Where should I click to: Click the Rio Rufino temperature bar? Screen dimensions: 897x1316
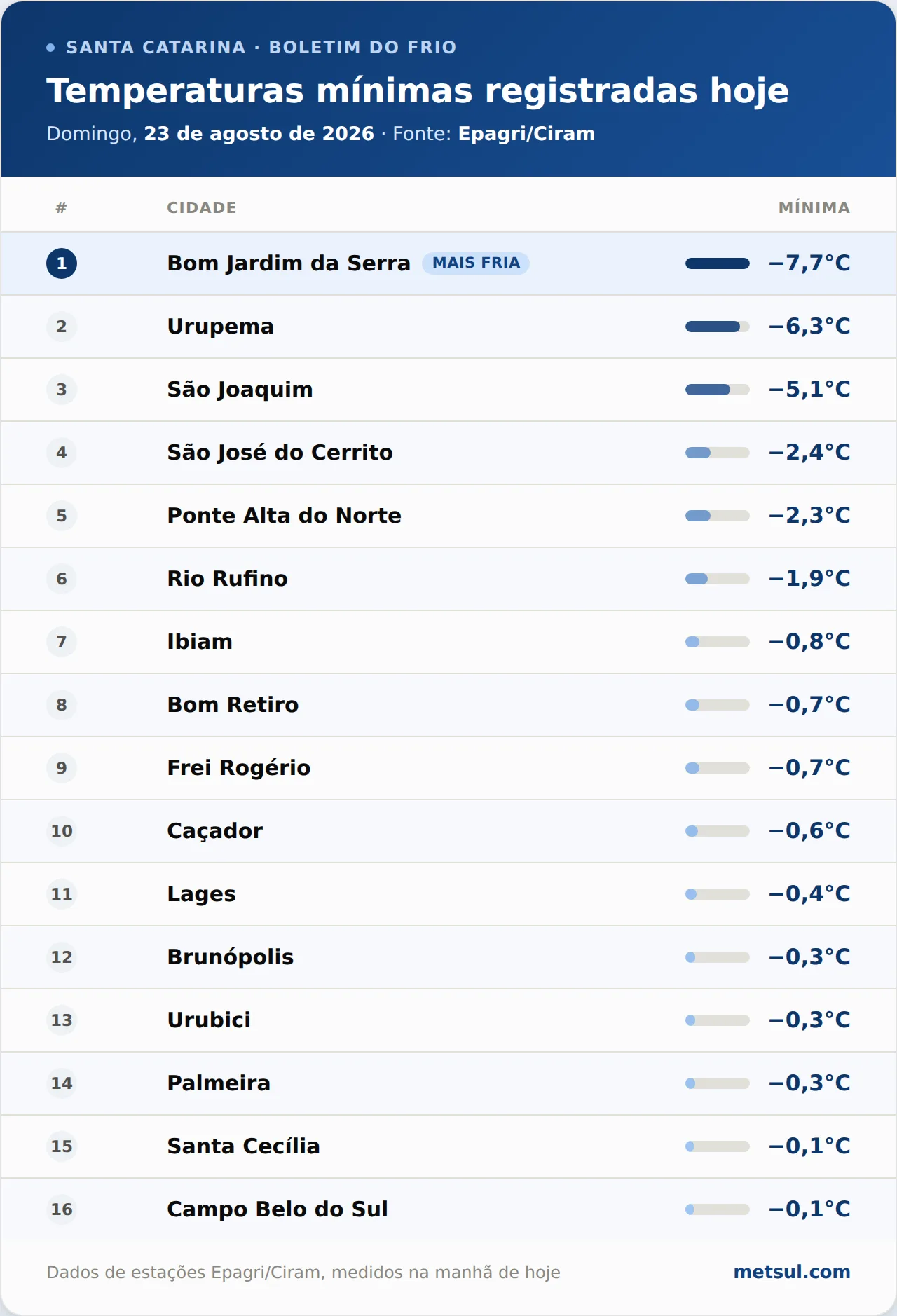click(x=718, y=579)
